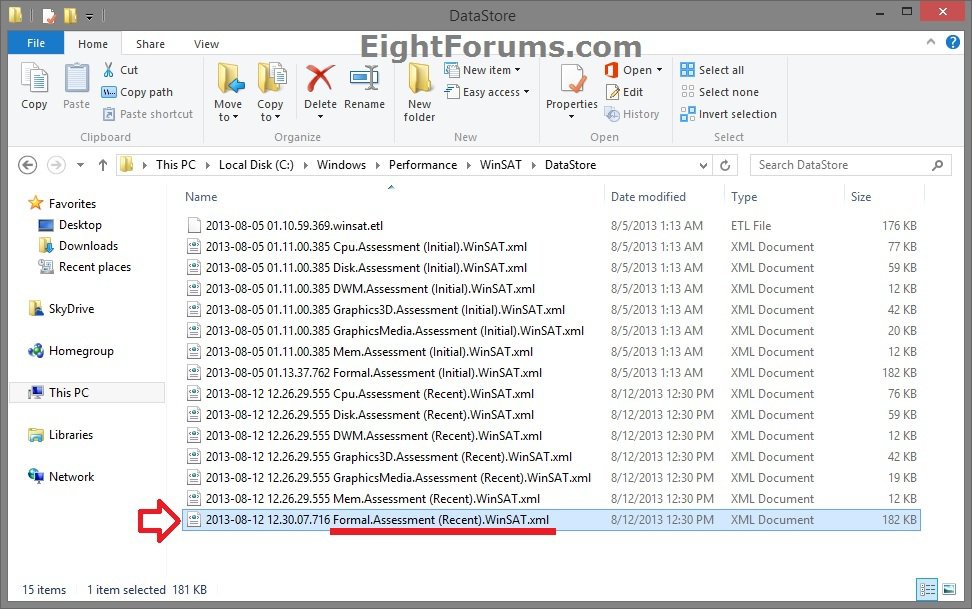Open Favorites in the navigation pane
This screenshot has width=972, height=609.
(62, 203)
